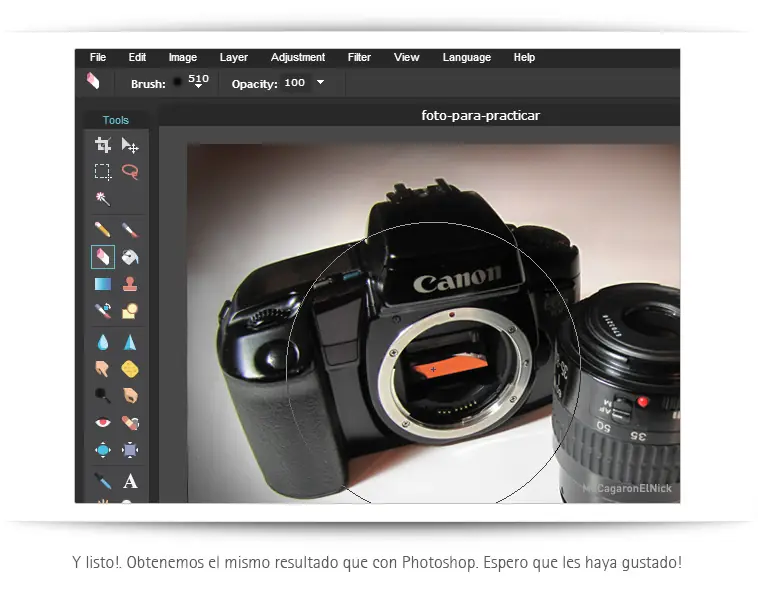
Task: Select the Gradient tool
Action: (x=102, y=284)
